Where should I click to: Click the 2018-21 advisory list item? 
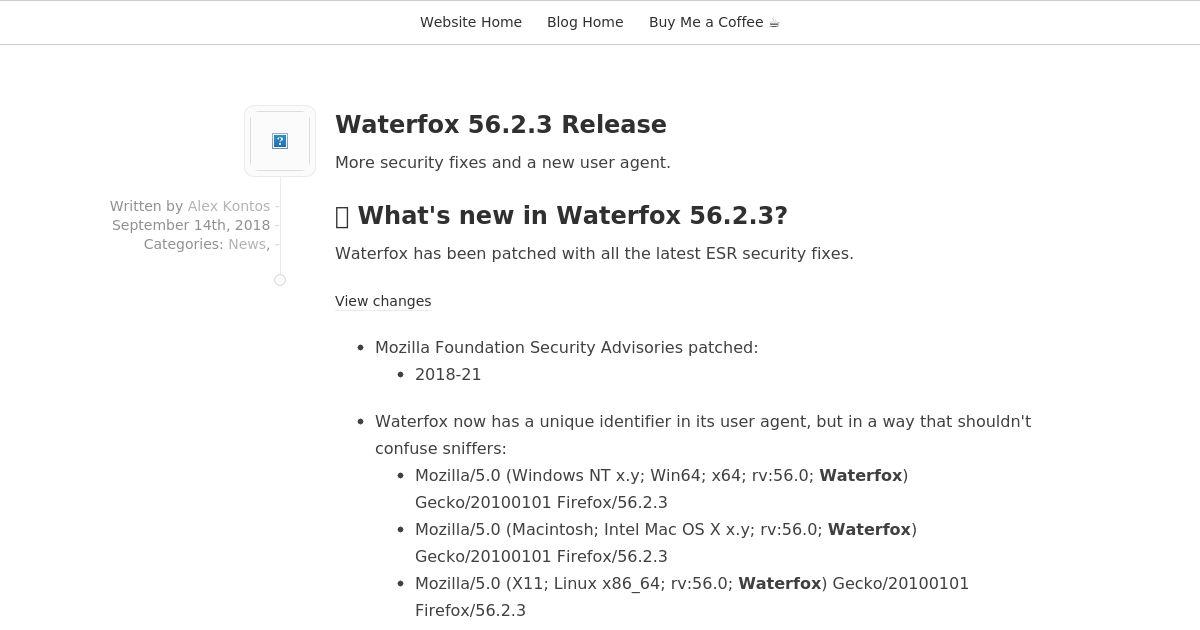(x=448, y=374)
